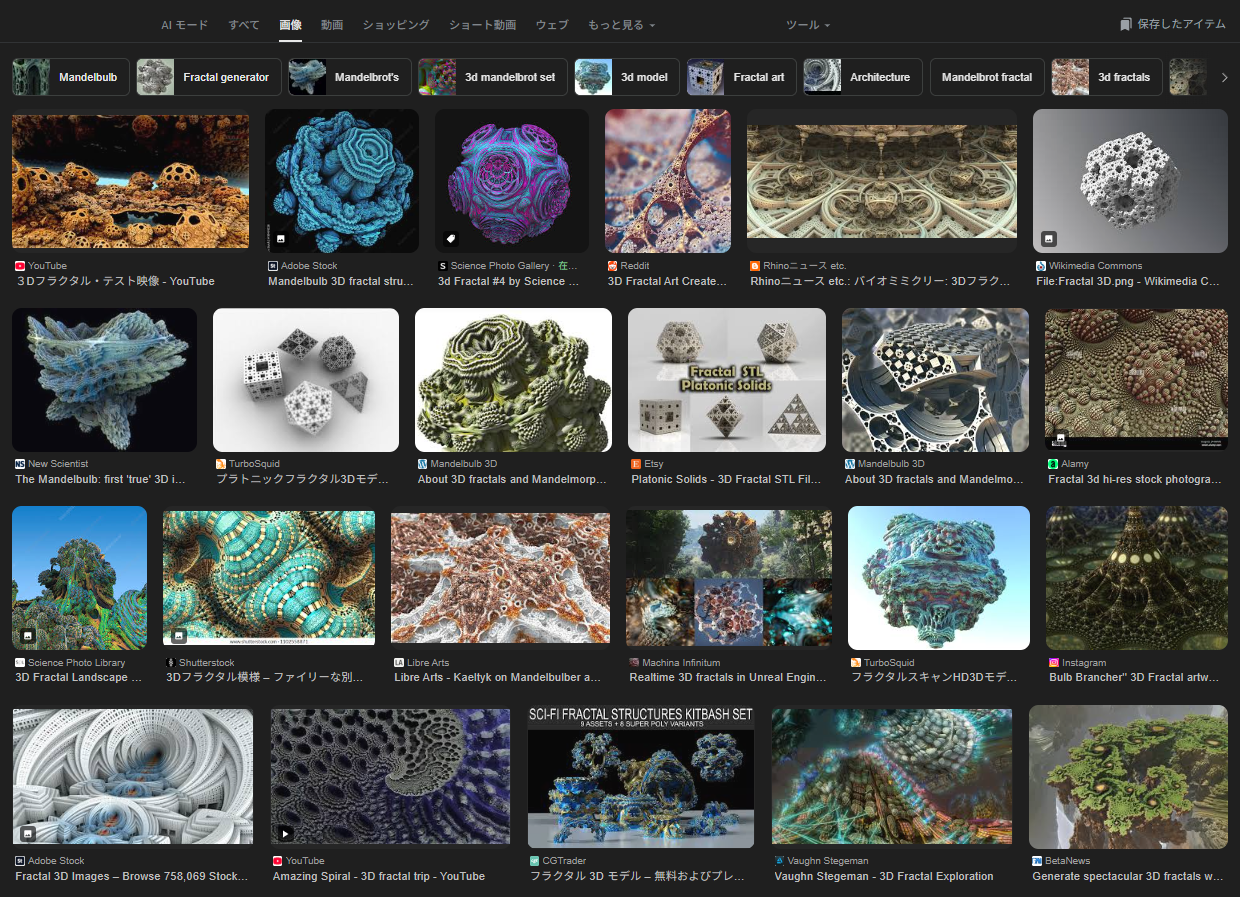Expand the もっと見る menu
The image size is (1240, 897).
[x=621, y=25]
